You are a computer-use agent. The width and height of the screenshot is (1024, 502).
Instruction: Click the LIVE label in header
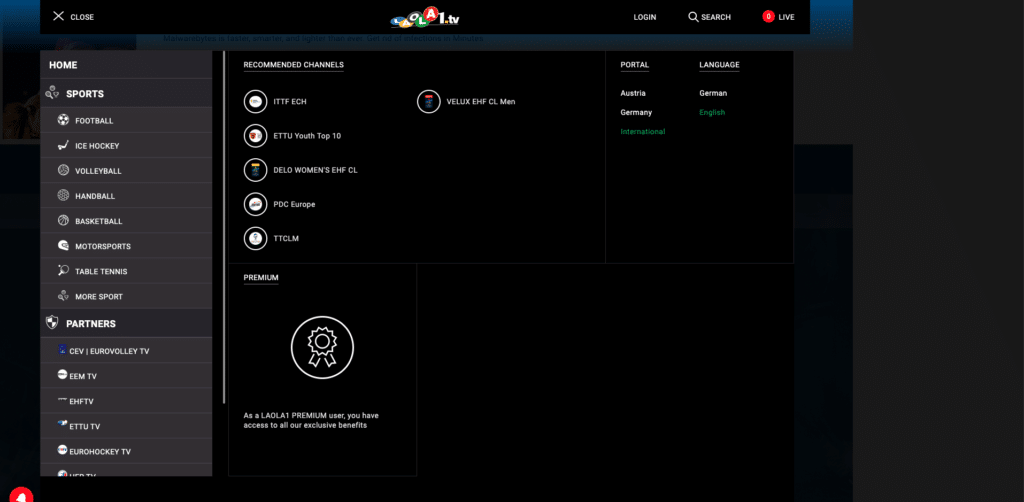786,17
